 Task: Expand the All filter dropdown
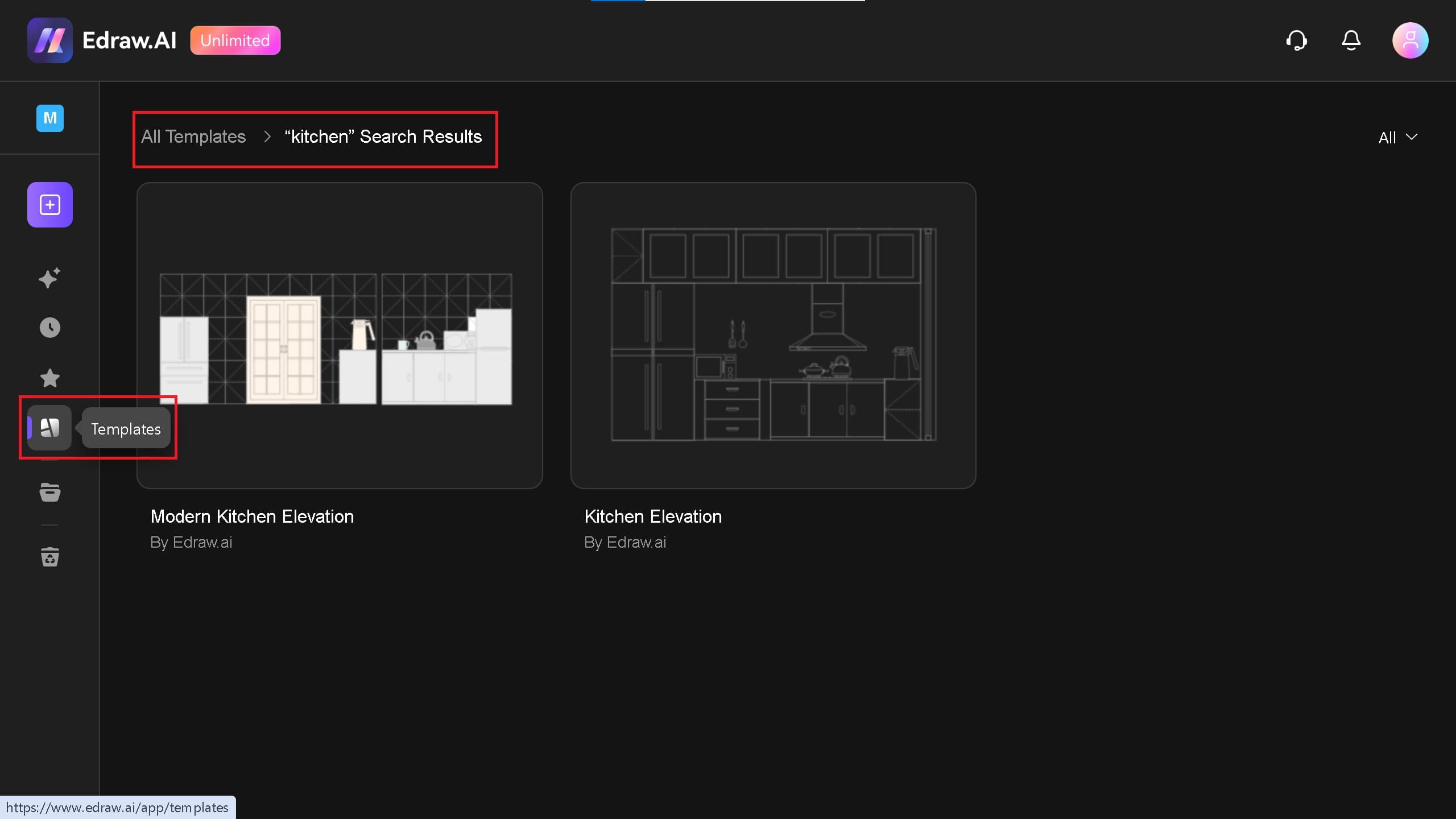1398,138
